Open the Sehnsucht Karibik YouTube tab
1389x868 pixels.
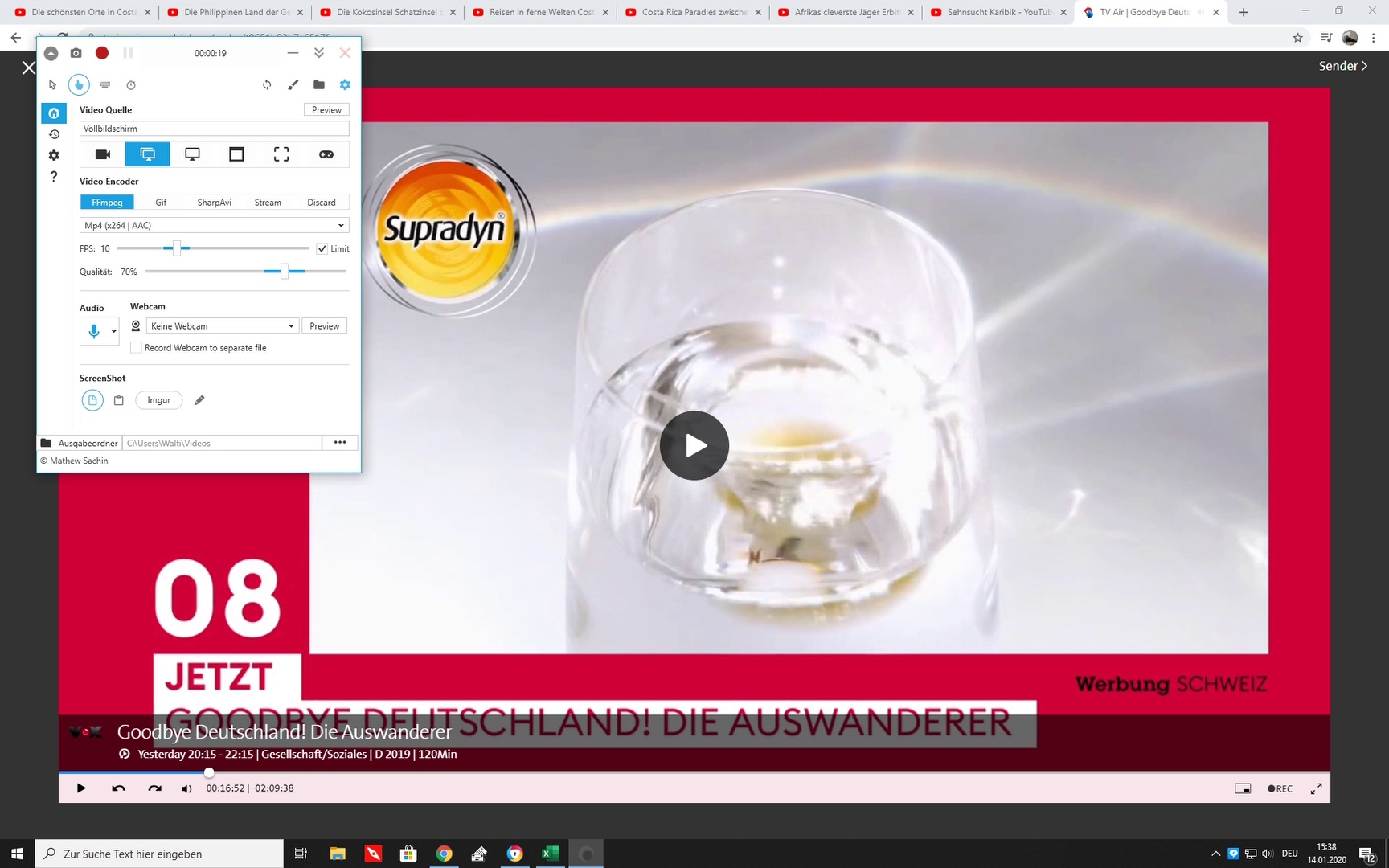pos(998,12)
